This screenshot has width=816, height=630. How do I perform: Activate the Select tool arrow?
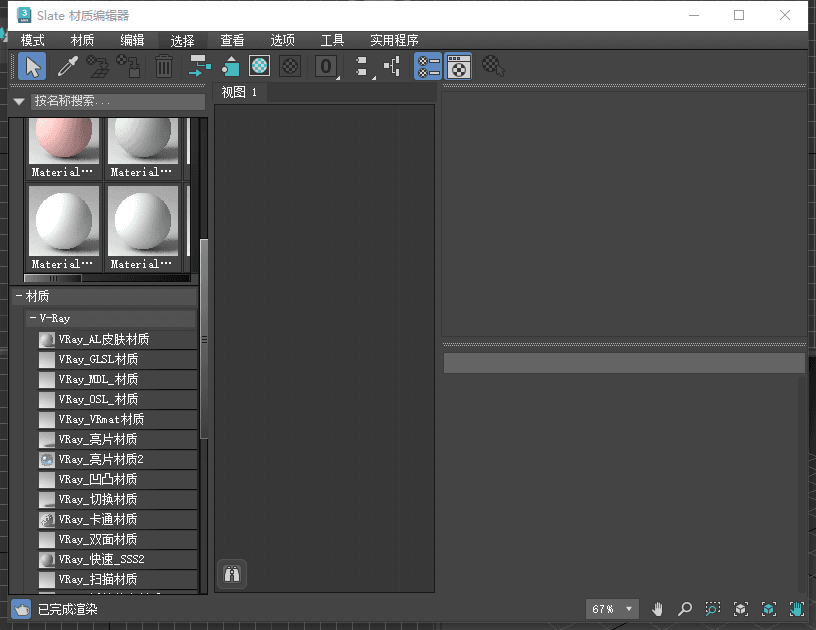coord(32,67)
